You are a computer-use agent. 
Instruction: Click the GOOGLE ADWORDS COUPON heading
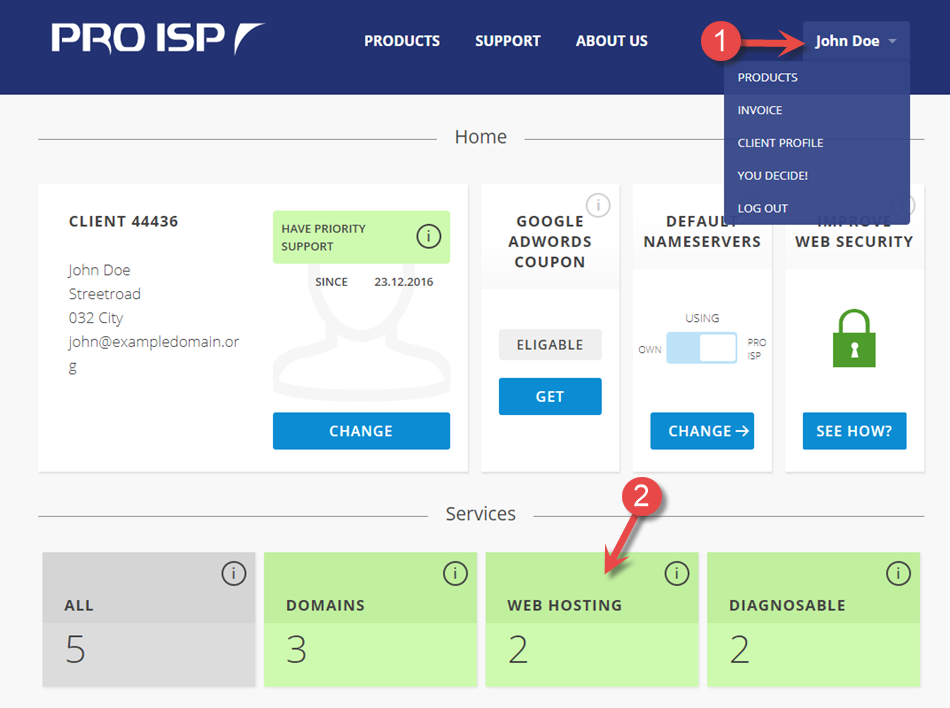tap(550, 242)
